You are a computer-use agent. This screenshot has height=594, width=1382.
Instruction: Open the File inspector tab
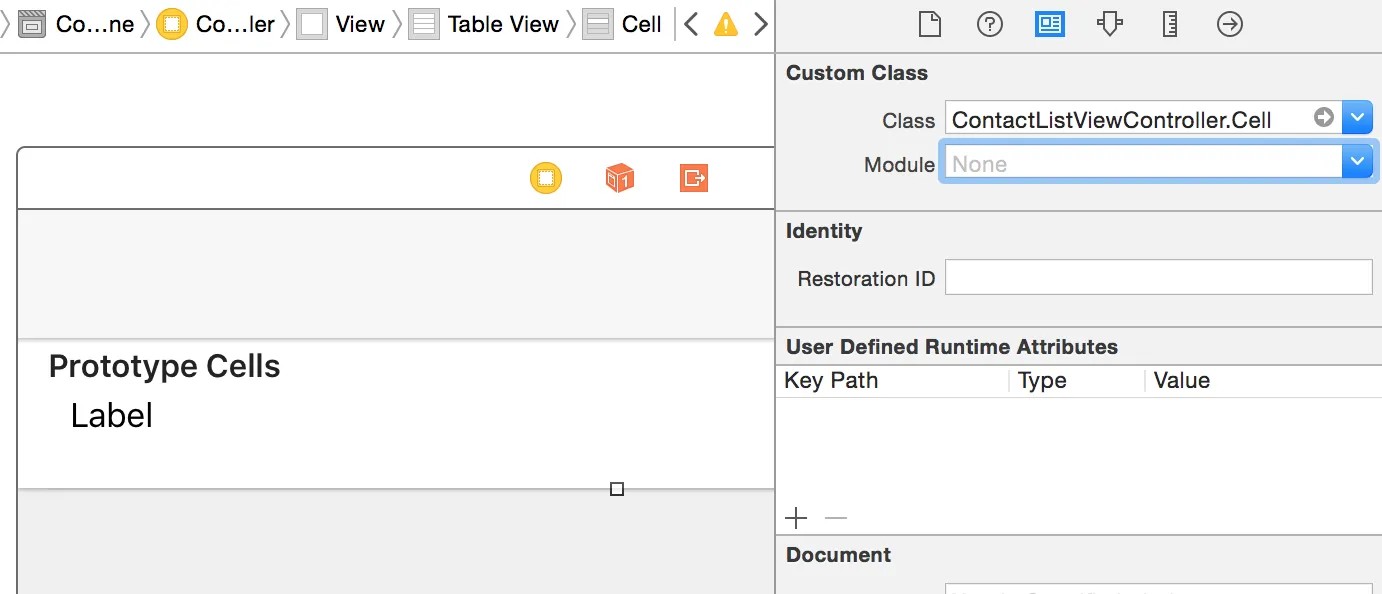pyautogui.click(x=930, y=24)
